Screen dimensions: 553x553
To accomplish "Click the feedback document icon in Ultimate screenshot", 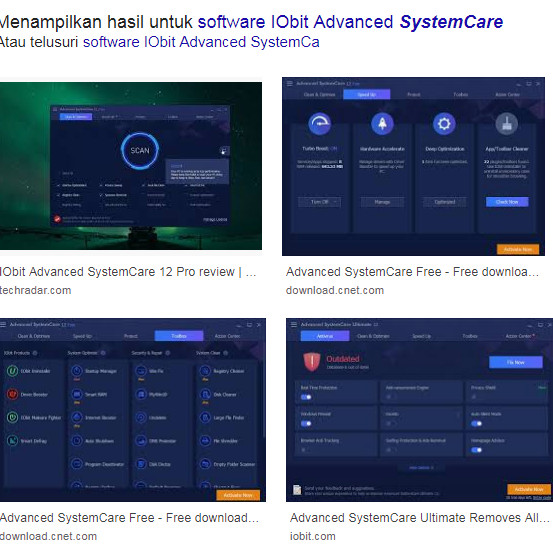I will [297, 490].
